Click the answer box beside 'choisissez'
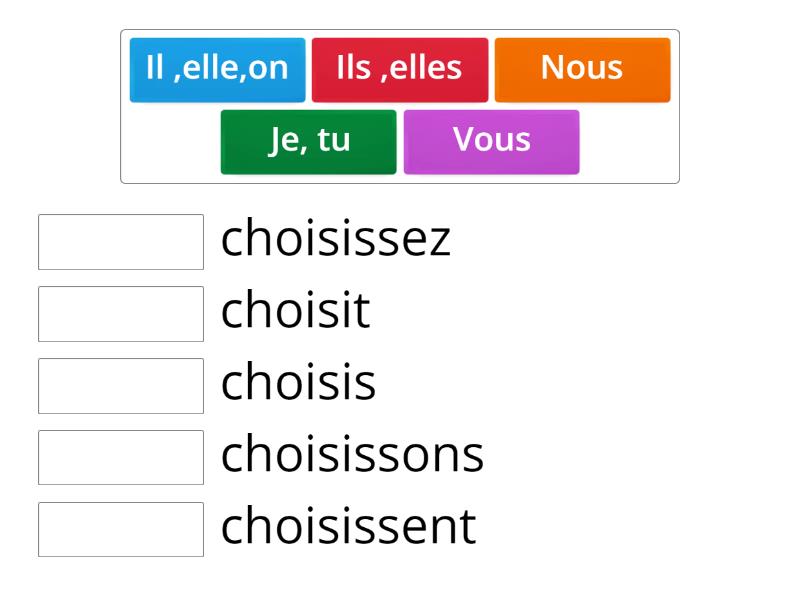Viewport: 800px width, 600px height. click(x=120, y=240)
